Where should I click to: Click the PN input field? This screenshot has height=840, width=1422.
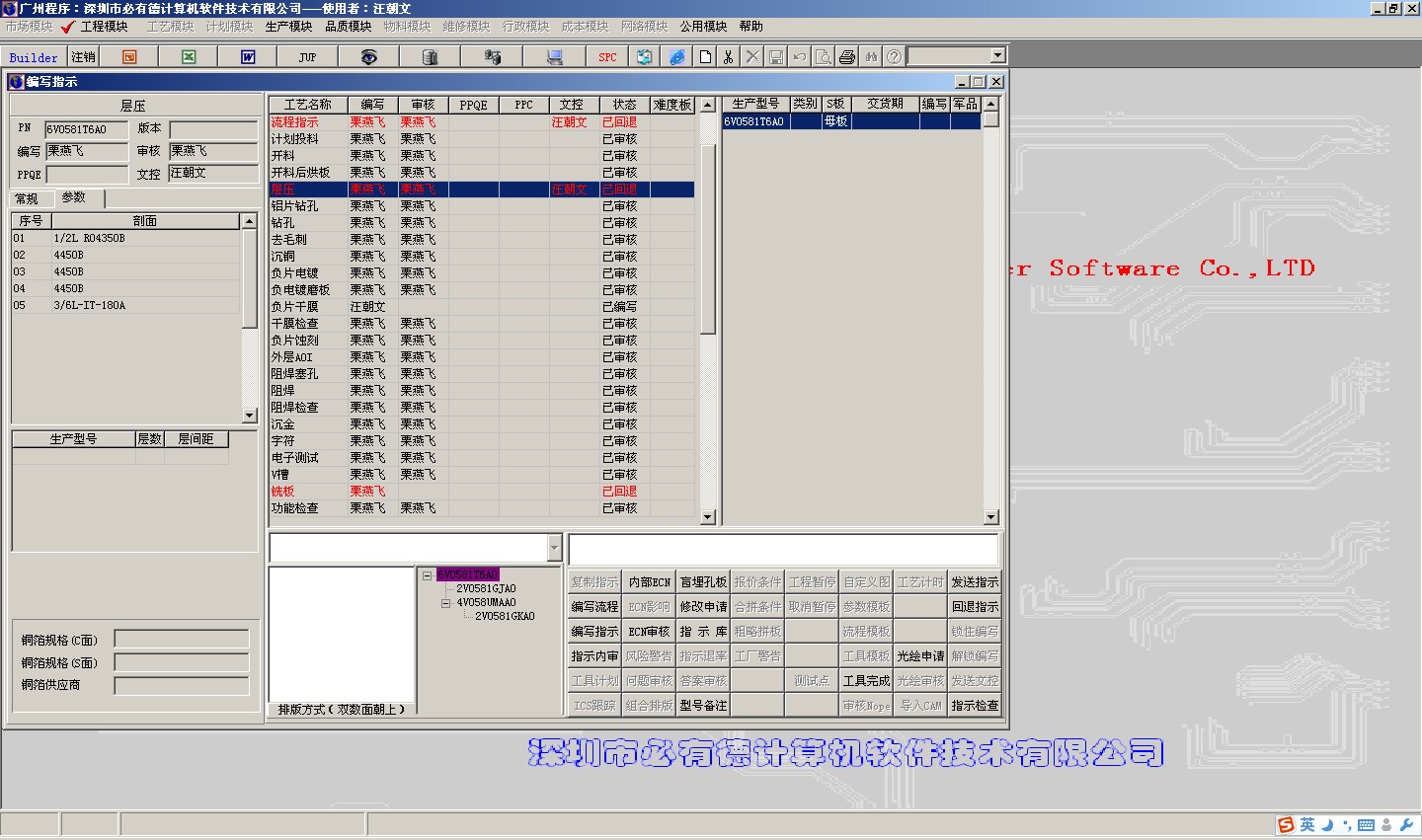click(87, 129)
